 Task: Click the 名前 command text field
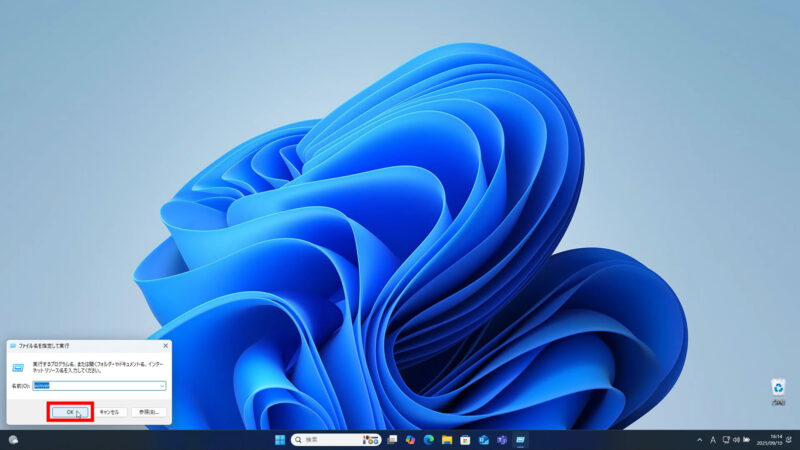[95, 385]
